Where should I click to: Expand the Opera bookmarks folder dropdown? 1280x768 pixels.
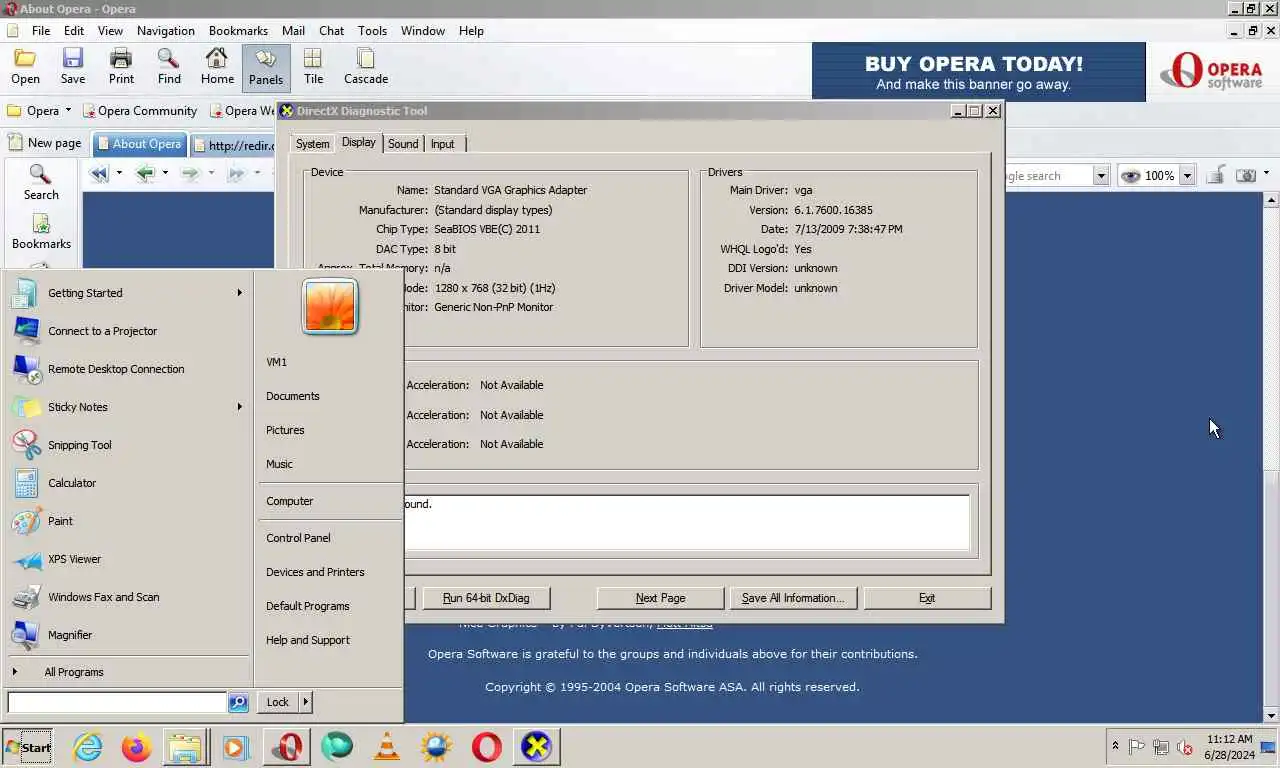pyautogui.click(x=68, y=110)
